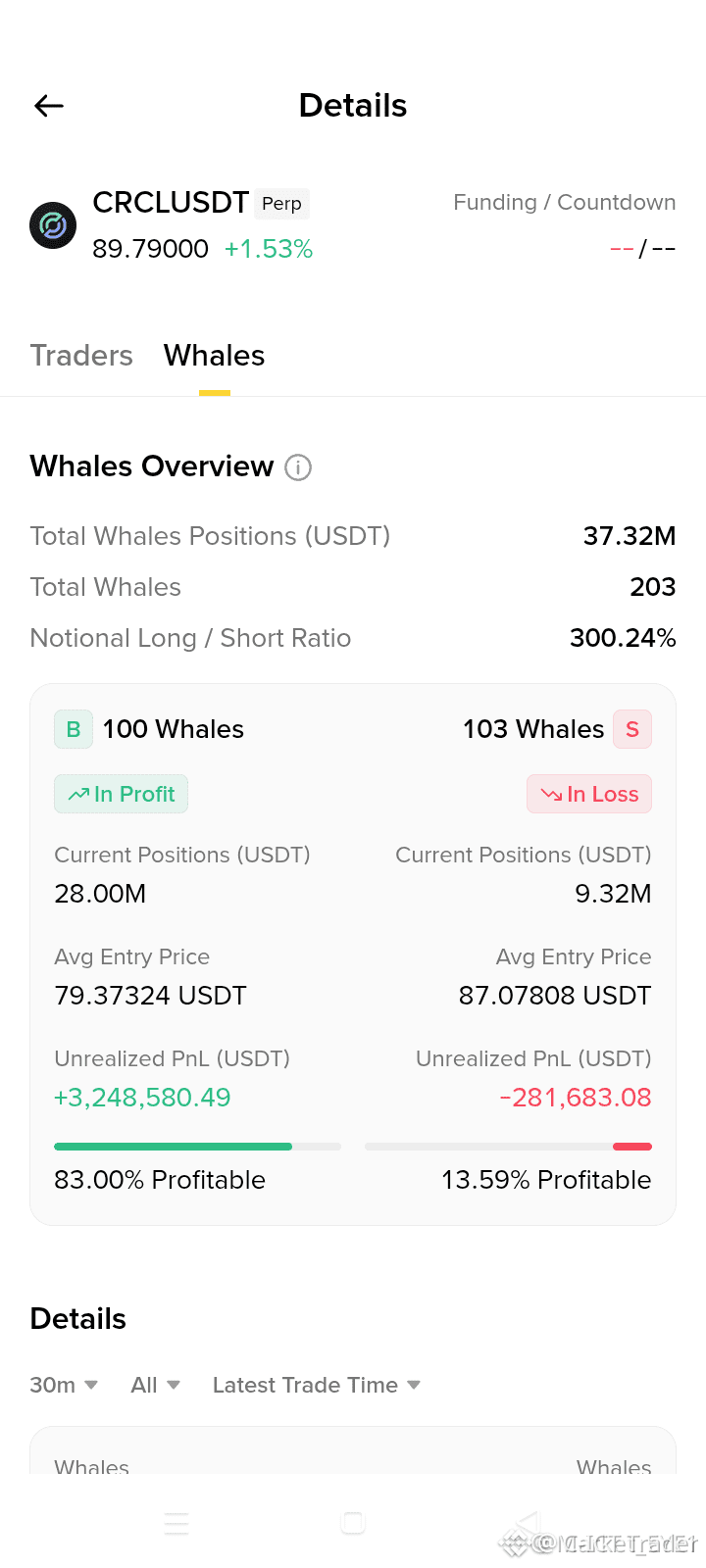Expand the Latest Trade Time sort dropdown
The height and width of the screenshot is (1568, 706).
pos(317,1385)
